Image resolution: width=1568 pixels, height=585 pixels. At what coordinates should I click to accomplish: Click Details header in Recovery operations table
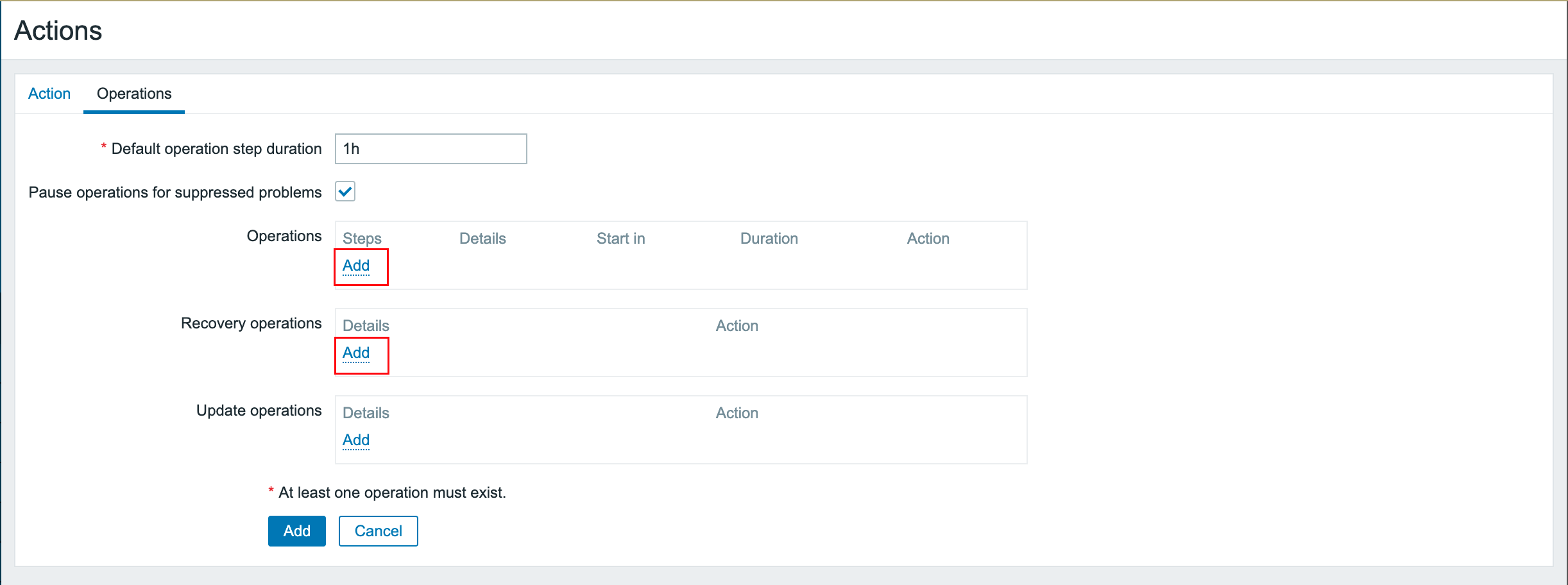366,326
